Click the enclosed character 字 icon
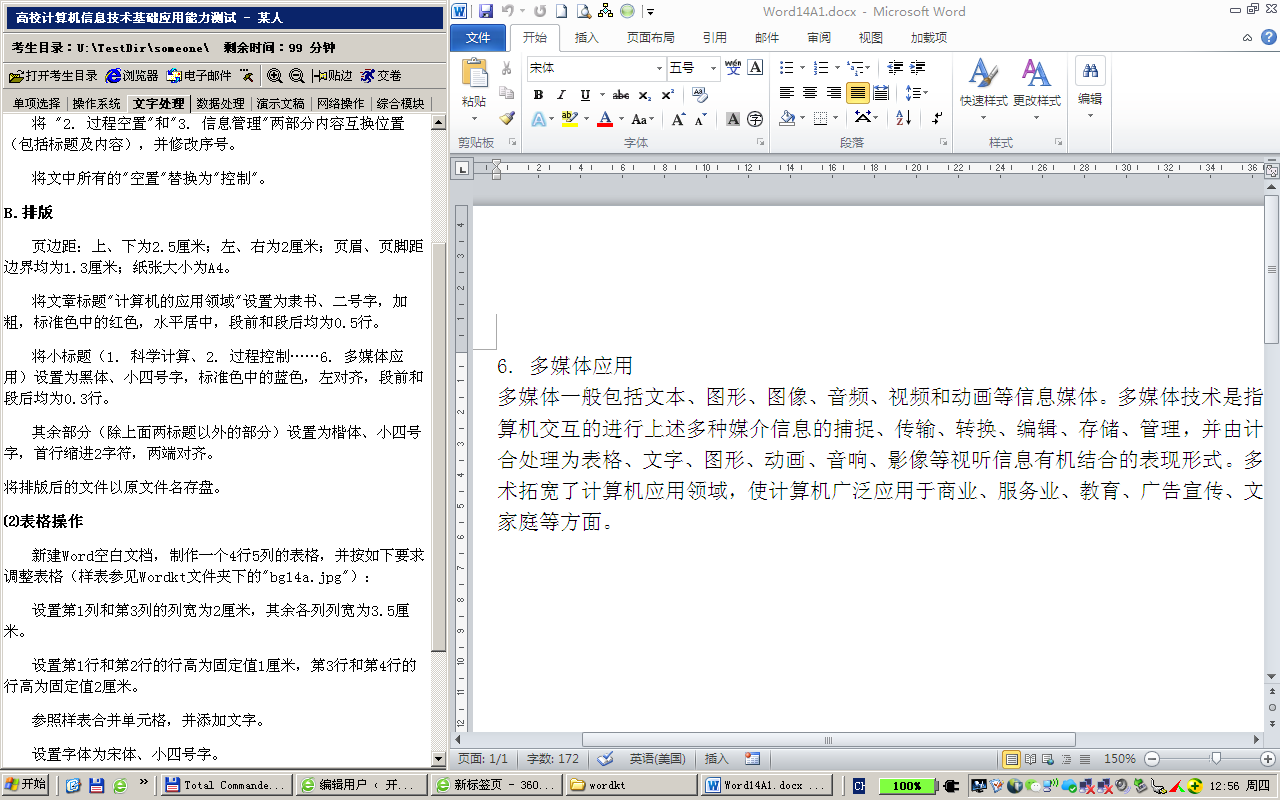Viewport: 1280px width, 800px height. [756, 119]
